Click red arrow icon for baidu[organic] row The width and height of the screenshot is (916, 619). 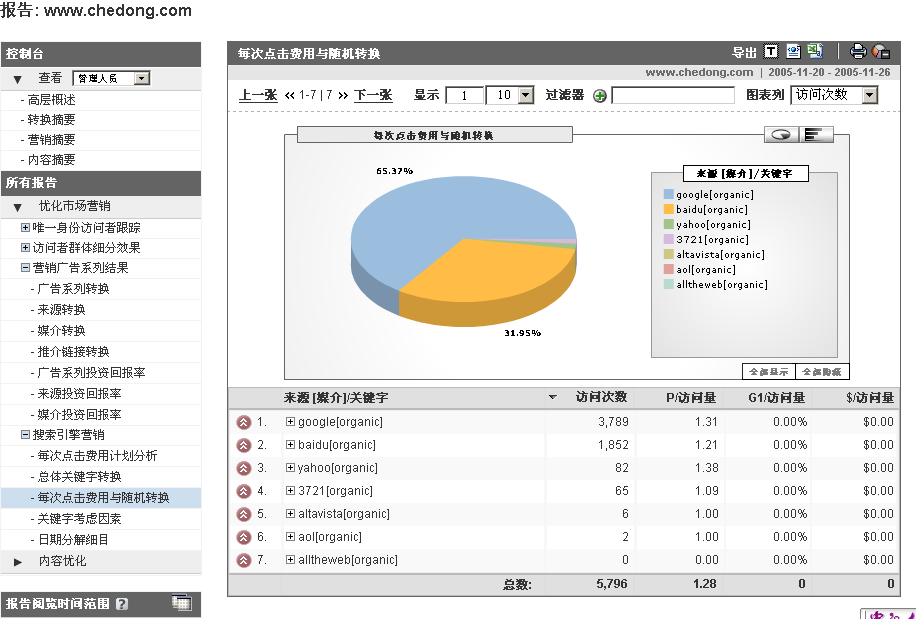244,446
